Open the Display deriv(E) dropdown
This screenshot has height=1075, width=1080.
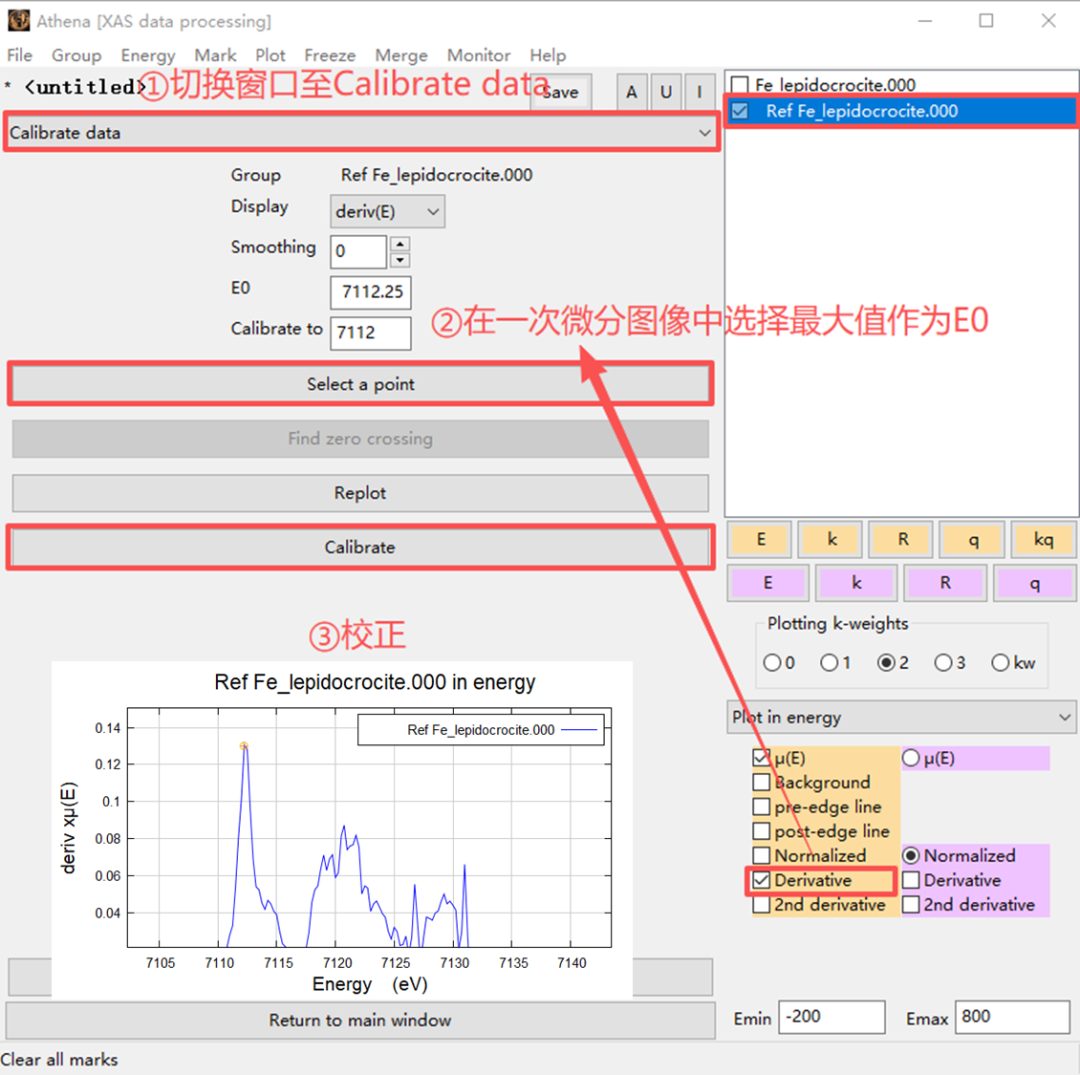[x=387, y=211]
